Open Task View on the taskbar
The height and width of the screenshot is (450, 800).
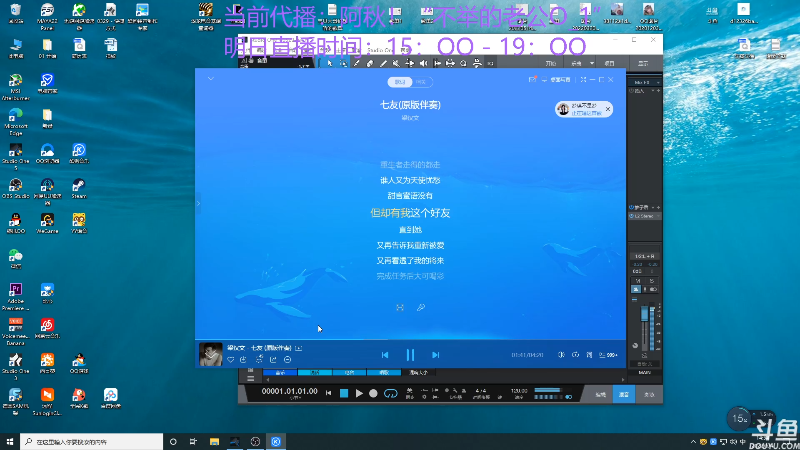click(x=193, y=441)
